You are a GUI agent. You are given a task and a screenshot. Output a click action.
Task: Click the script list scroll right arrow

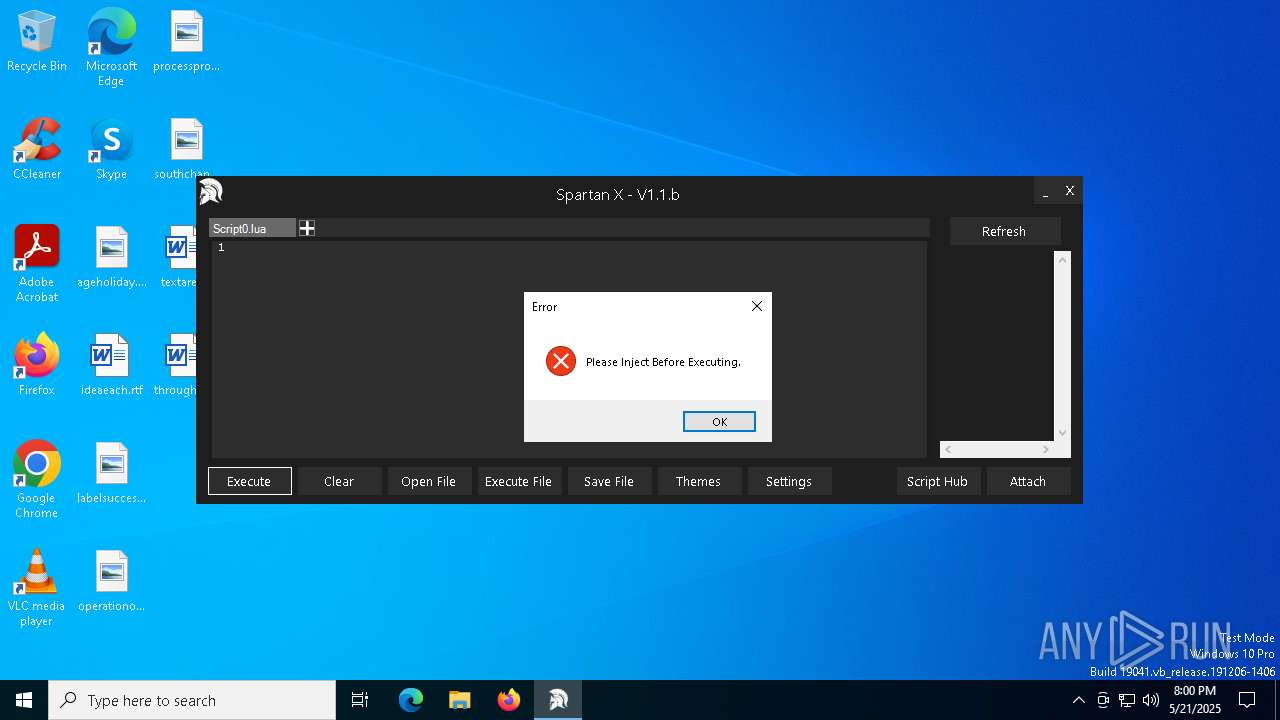tap(1047, 450)
